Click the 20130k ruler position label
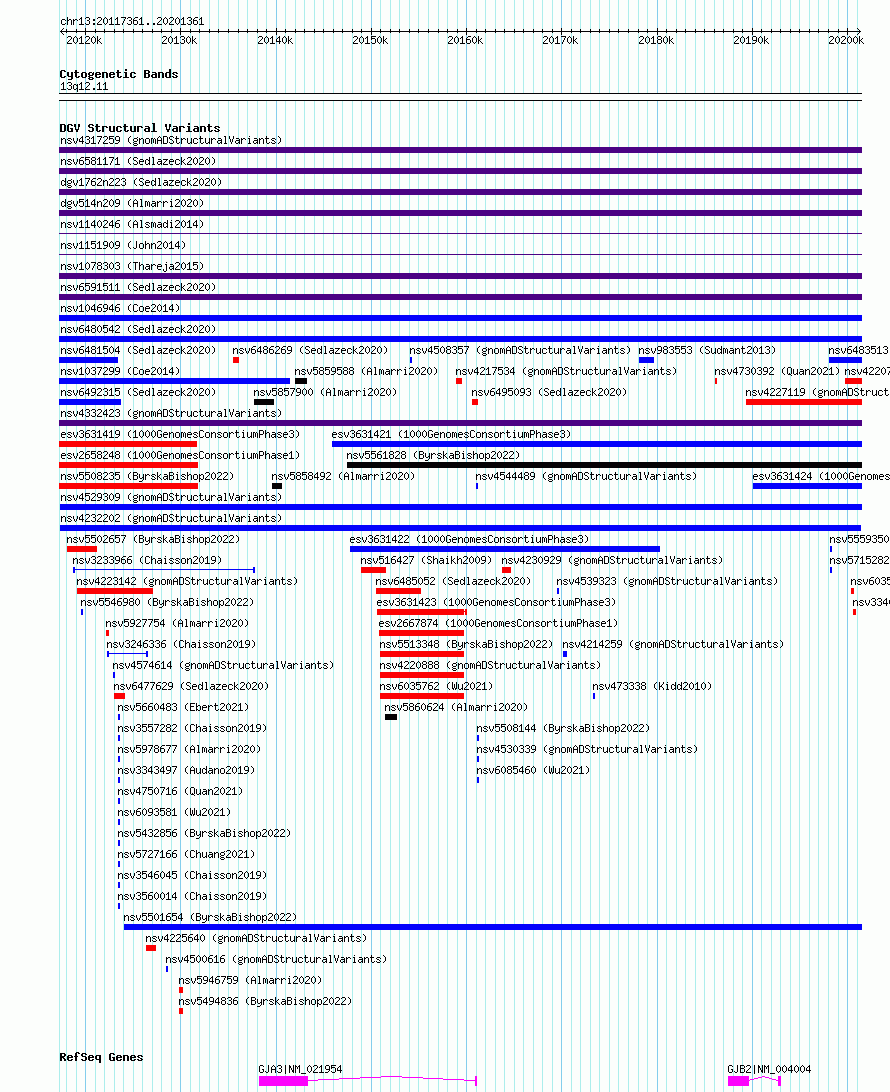Screen dimensions: 890x1092 (x=179, y=40)
